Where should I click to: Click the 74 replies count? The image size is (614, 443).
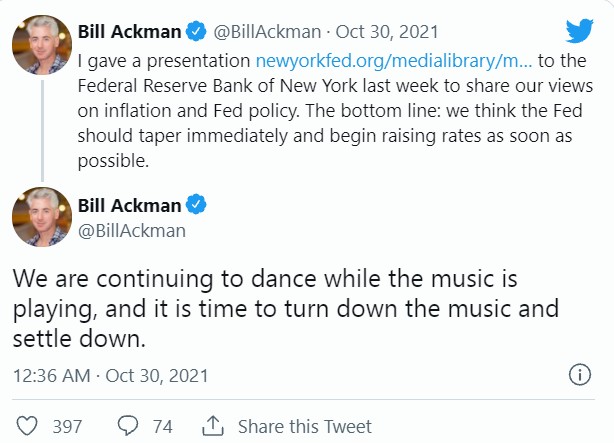(162, 427)
